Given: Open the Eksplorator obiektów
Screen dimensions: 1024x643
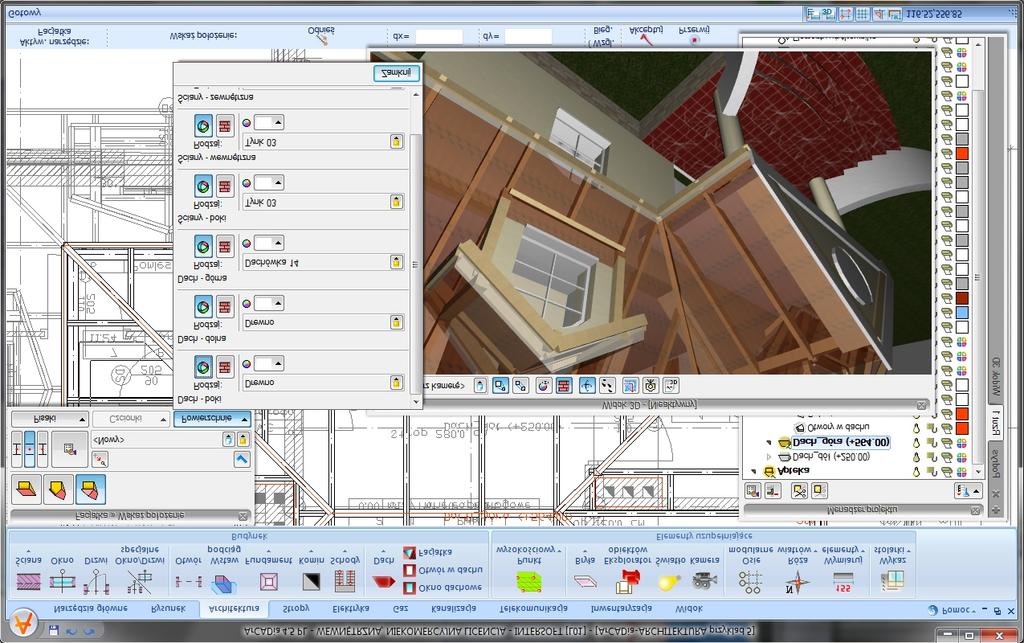Looking at the screenshot, I should click(x=628, y=569).
